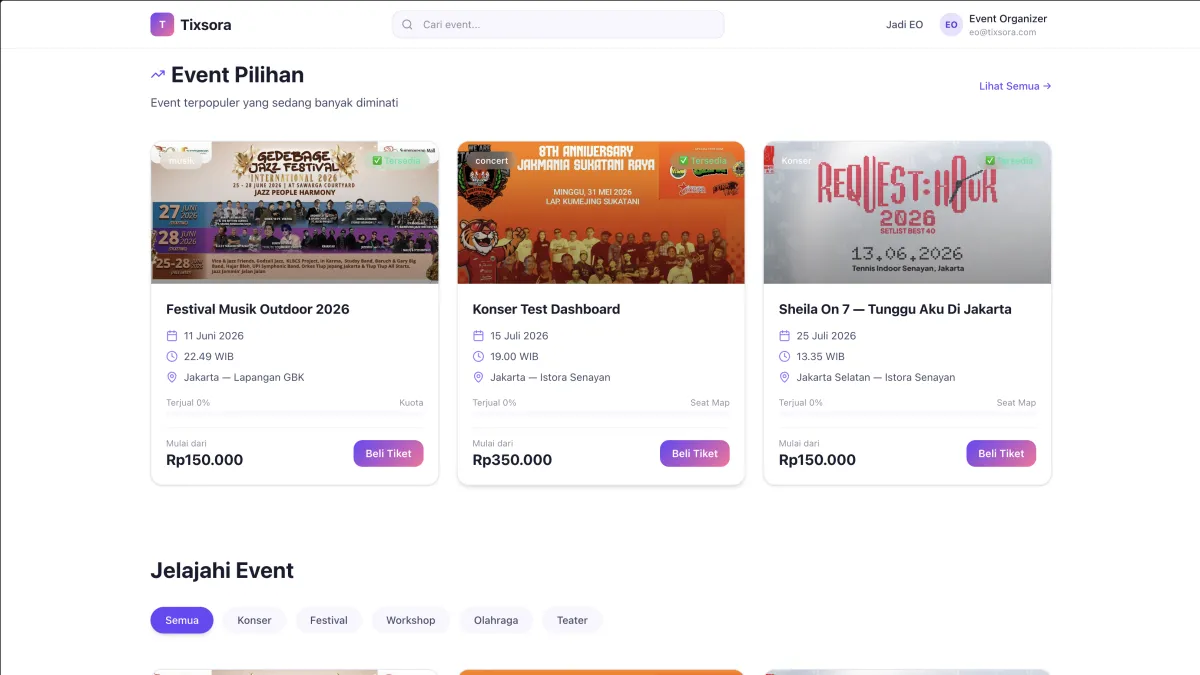
Task: Click sales progress bar on Konser Test Dashboard card
Action: (601, 412)
